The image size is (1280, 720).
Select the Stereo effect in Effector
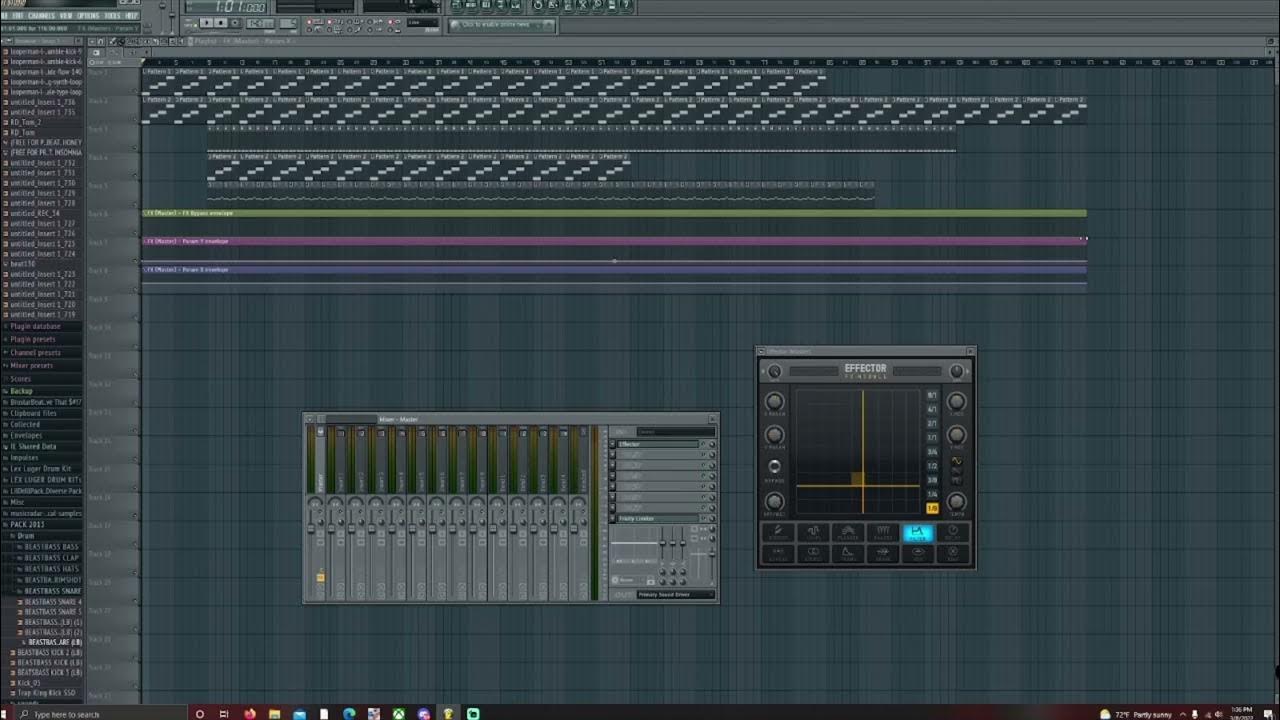coord(814,553)
